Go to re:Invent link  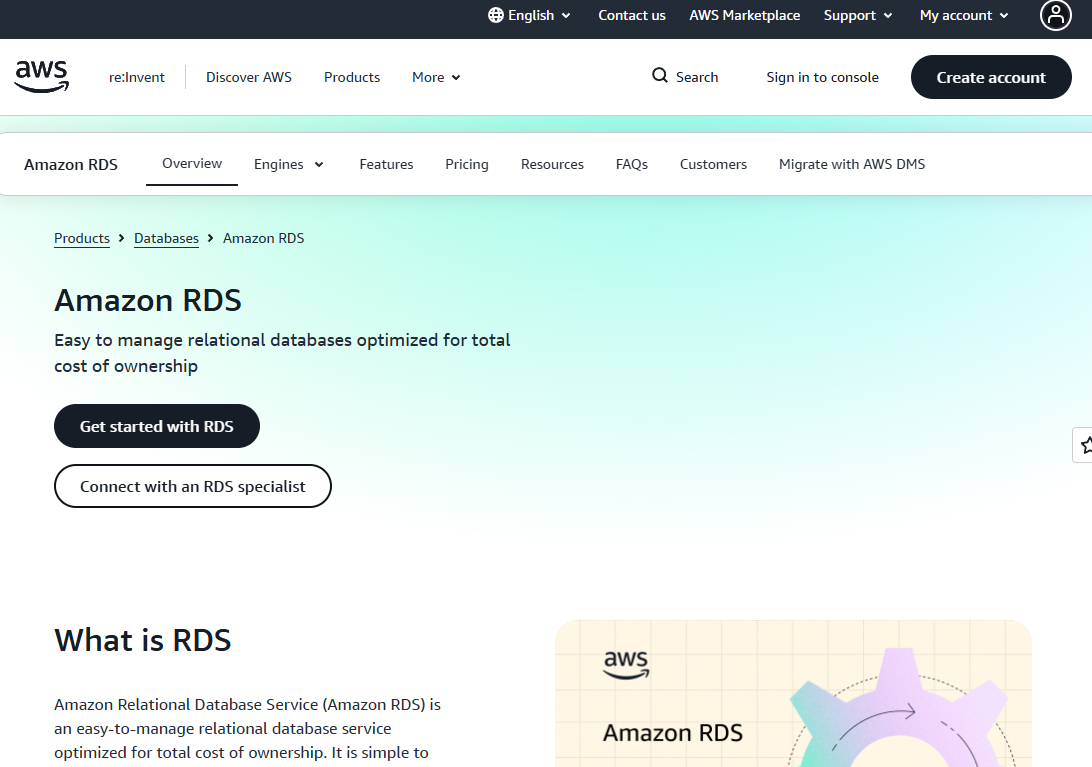(x=136, y=77)
